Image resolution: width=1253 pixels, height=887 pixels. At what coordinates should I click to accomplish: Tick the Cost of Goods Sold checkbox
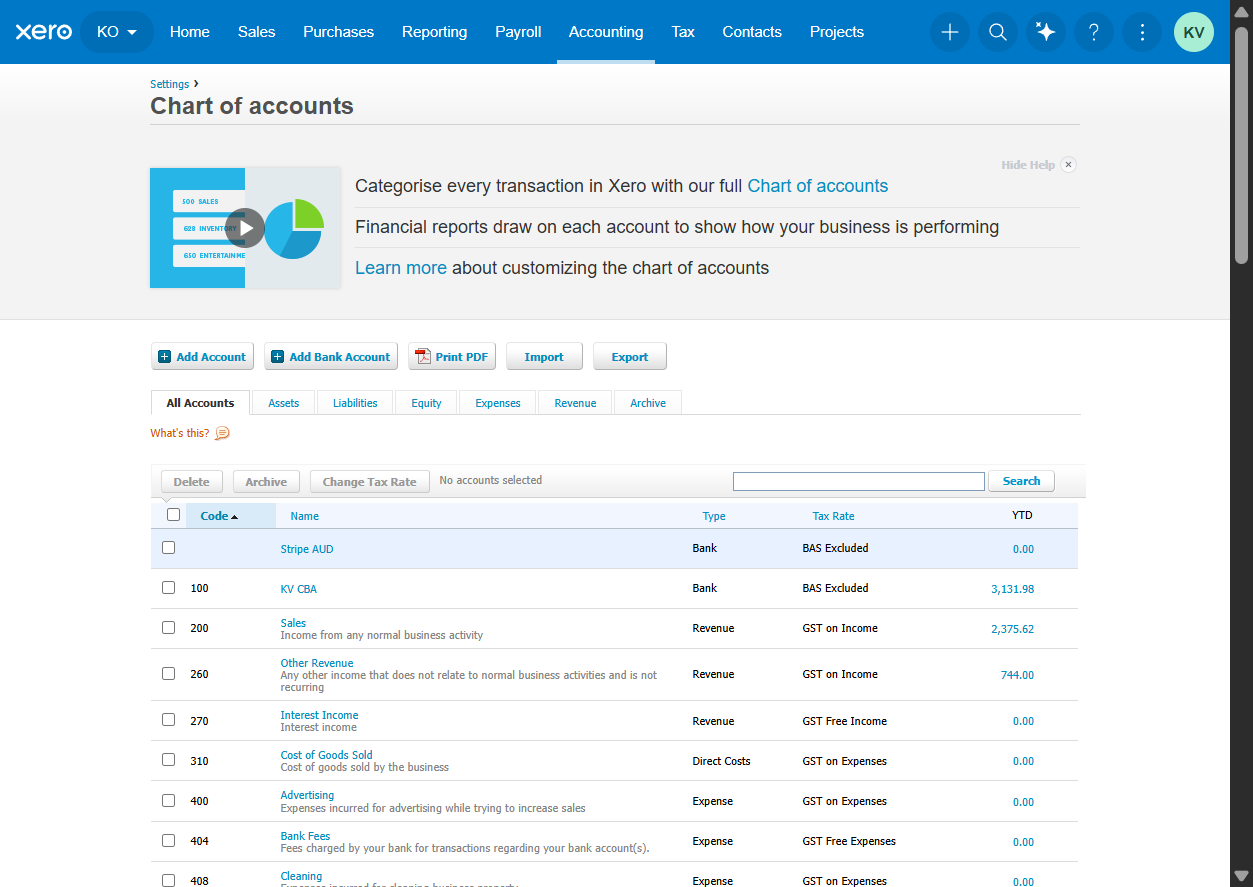coord(168,760)
